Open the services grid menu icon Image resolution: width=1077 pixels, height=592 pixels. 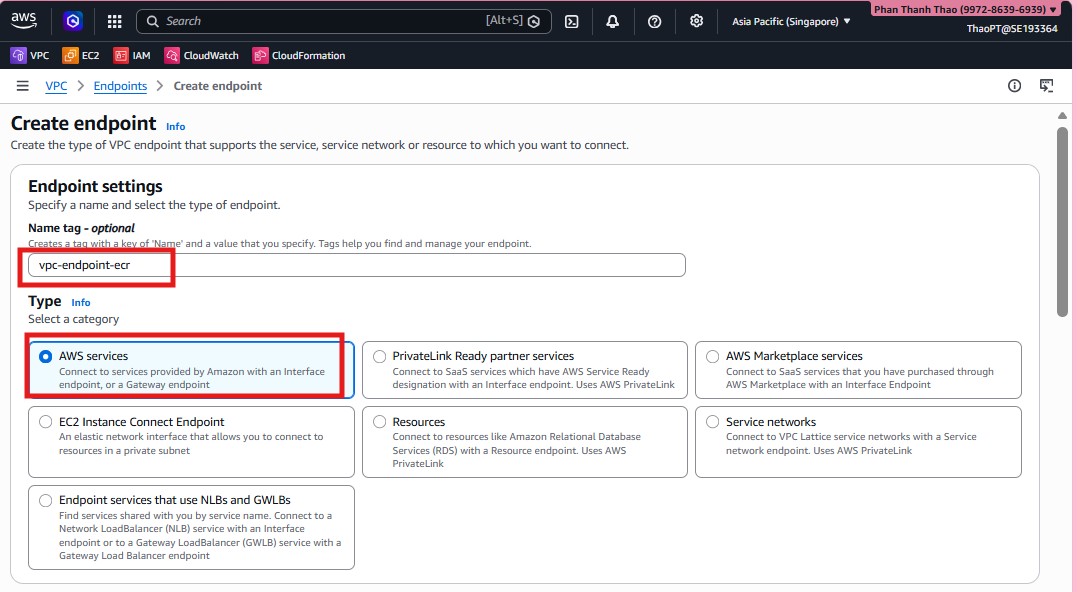(x=114, y=21)
